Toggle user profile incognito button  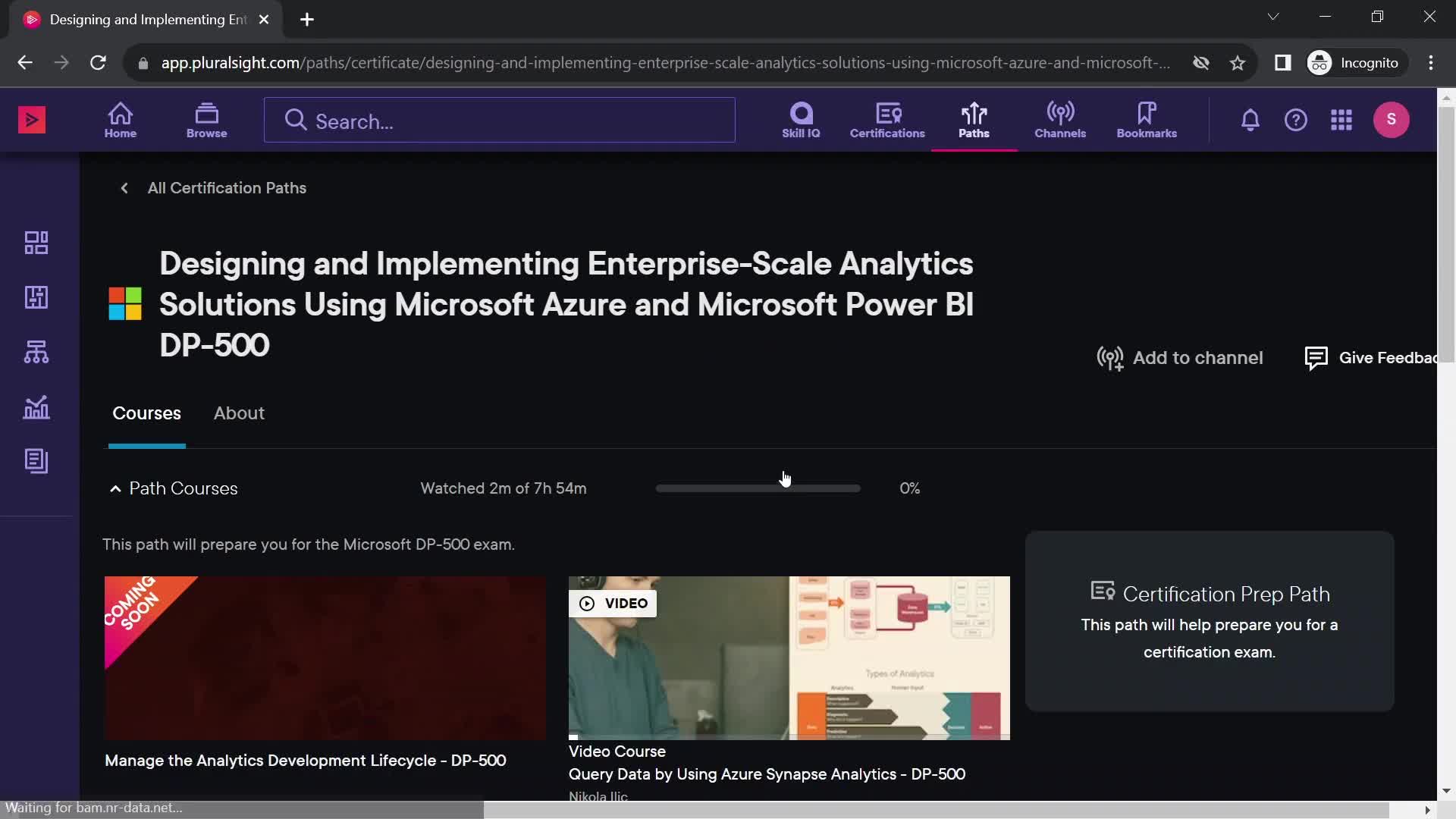[1355, 63]
